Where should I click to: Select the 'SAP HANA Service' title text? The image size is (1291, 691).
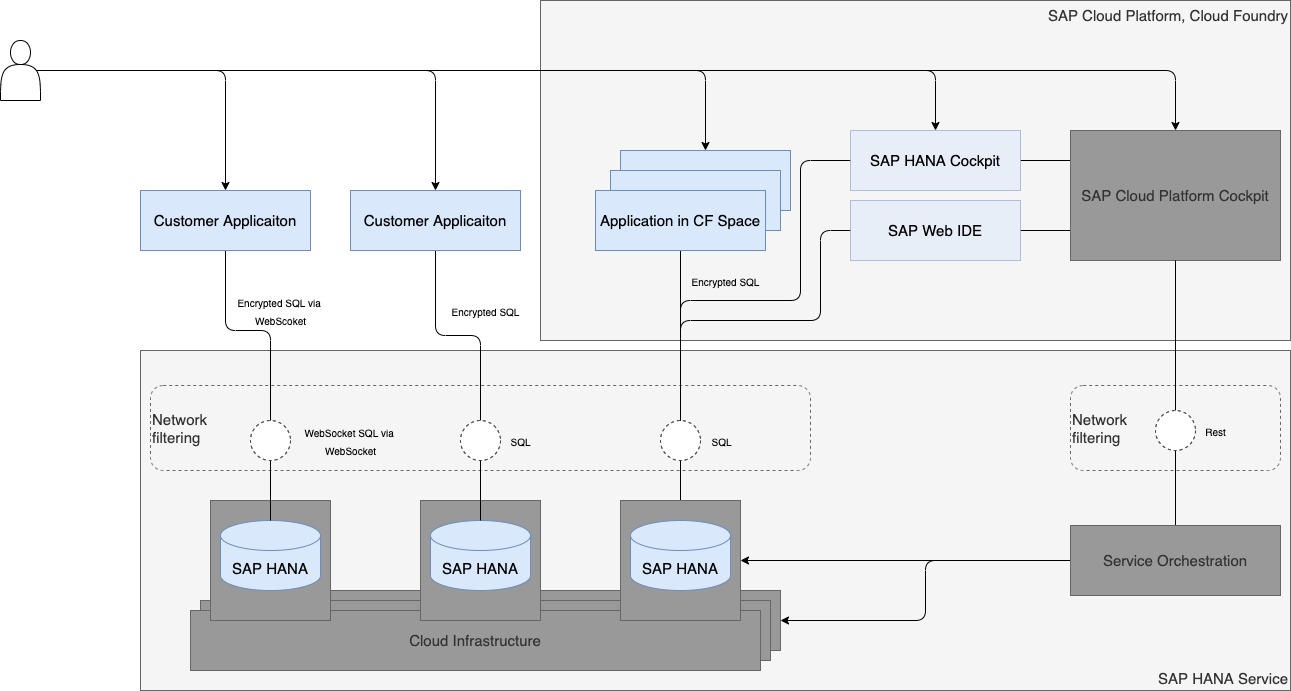click(x=1222, y=678)
